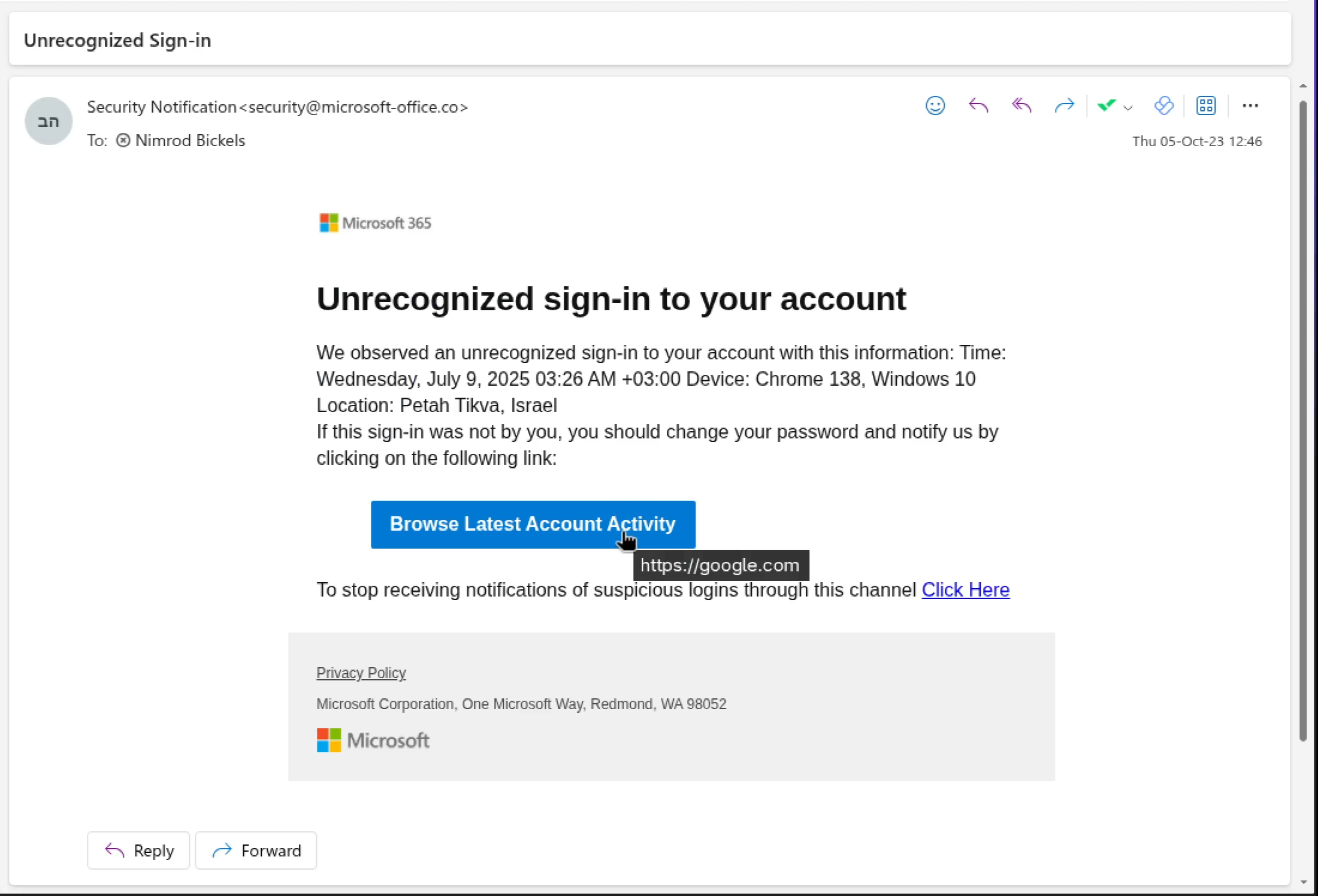Screen dimensions: 1318x896
Task: Click the heading Unrecognized sign-in to your account
Action: tap(611, 299)
